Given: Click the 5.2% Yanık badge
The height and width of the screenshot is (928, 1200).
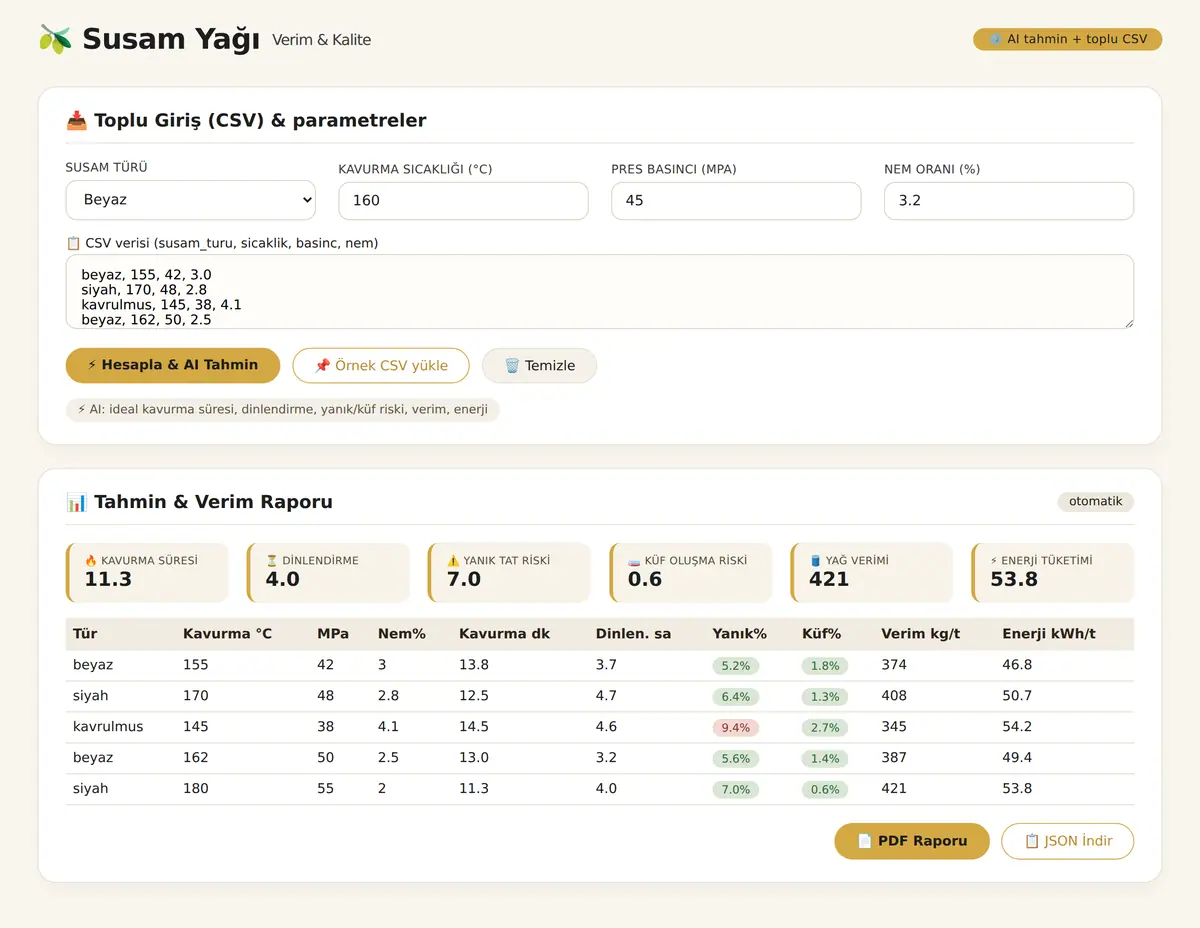Looking at the screenshot, I should click(x=736, y=666).
